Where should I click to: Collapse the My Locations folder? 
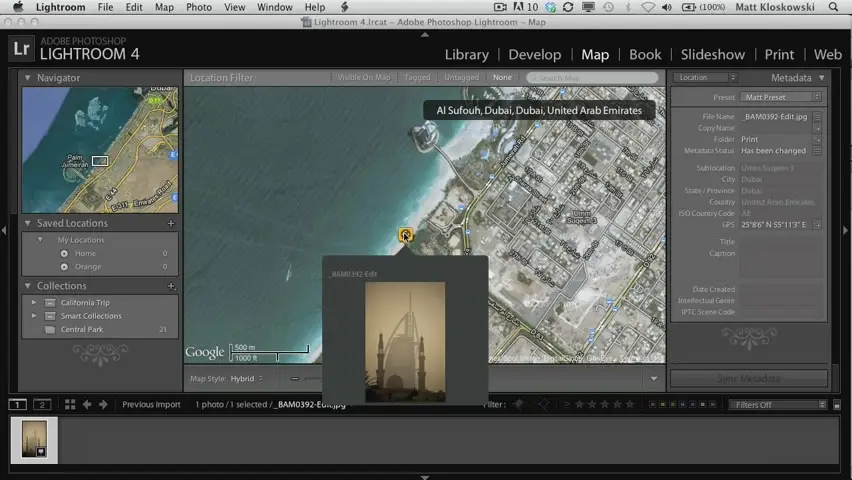(x=40, y=239)
